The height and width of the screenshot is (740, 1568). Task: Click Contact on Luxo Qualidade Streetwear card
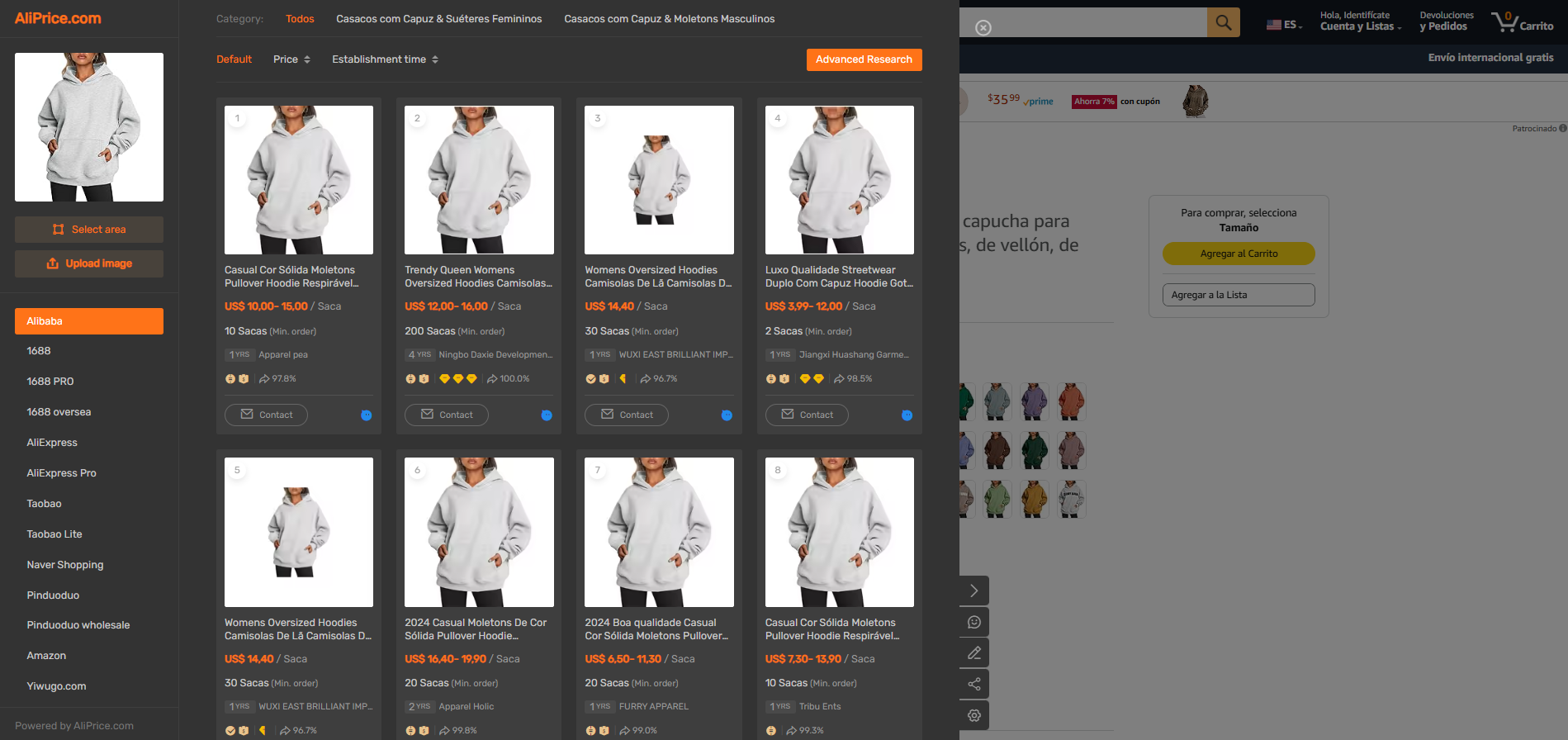pyautogui.click(x=807, y=415)
